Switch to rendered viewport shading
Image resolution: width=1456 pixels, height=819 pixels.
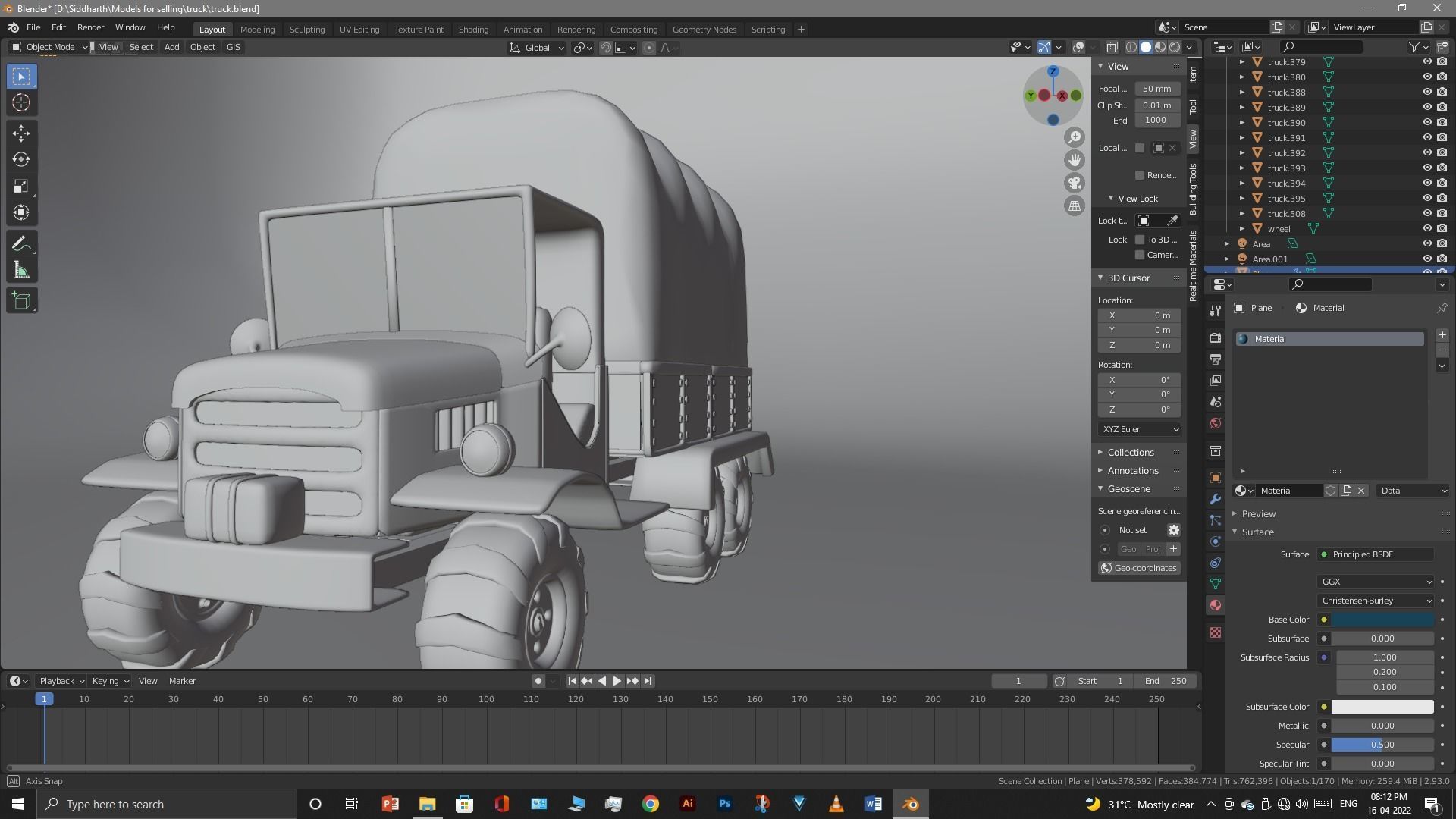tap(1175, 47)
